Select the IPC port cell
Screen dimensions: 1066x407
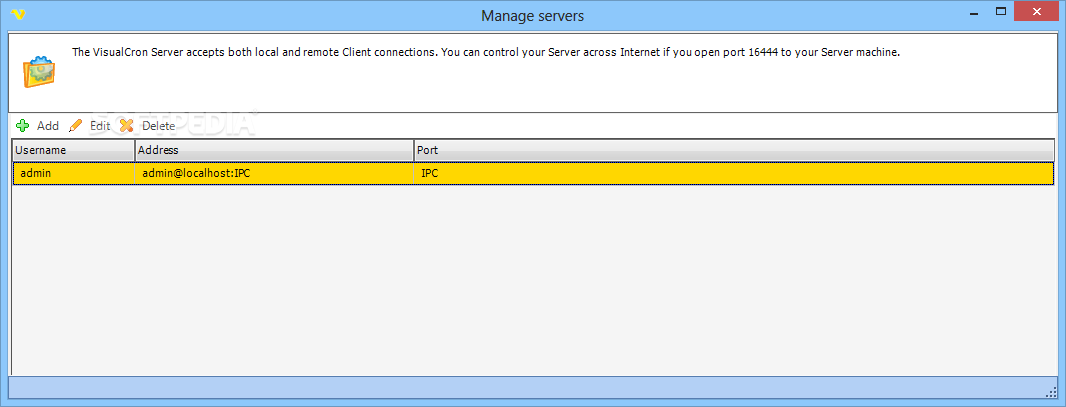tap(734, 173)
